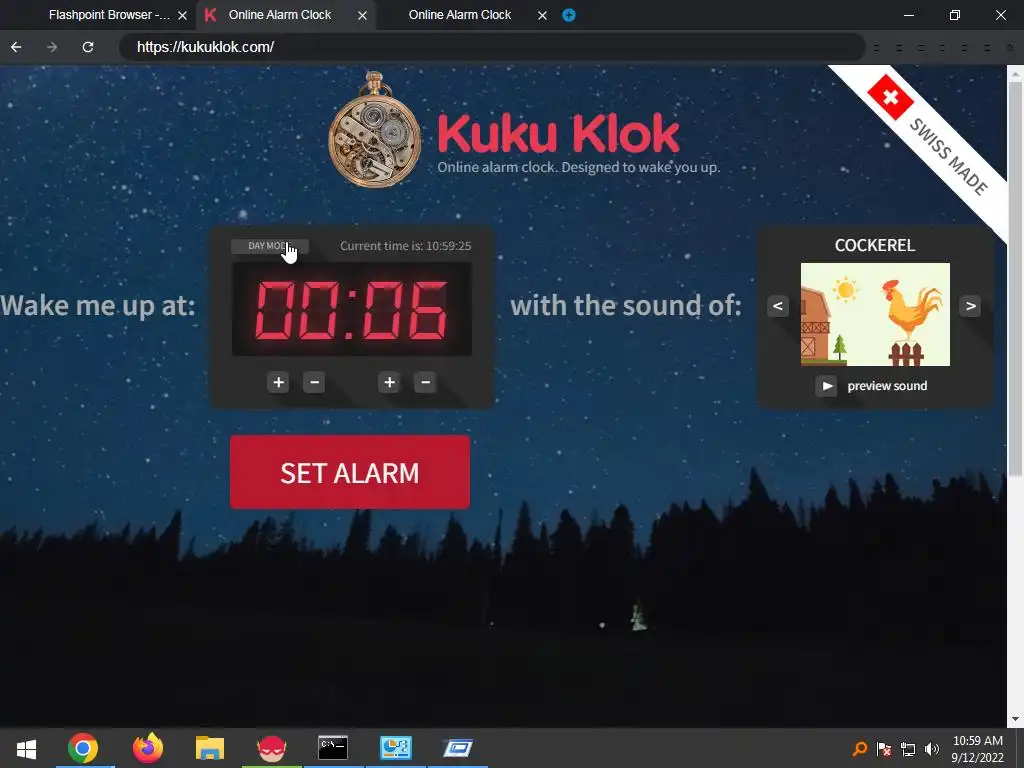Close the second Online Alarm Clock tab
Screen dimensions: 1024x768
[x=542, y=15]
